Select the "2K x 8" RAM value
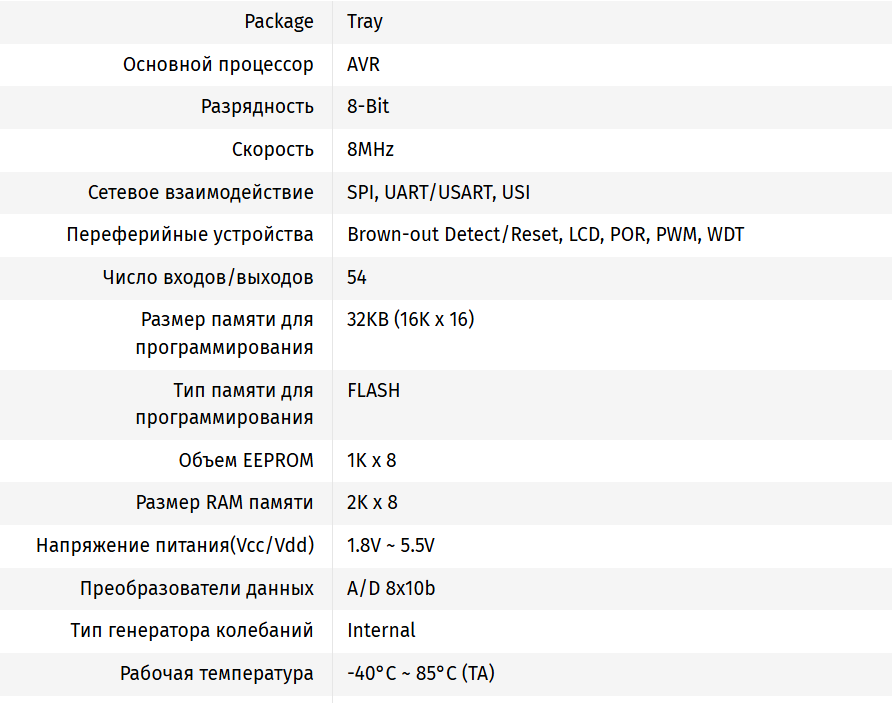Viewport: 892px width, 703px height. [372, 503]
